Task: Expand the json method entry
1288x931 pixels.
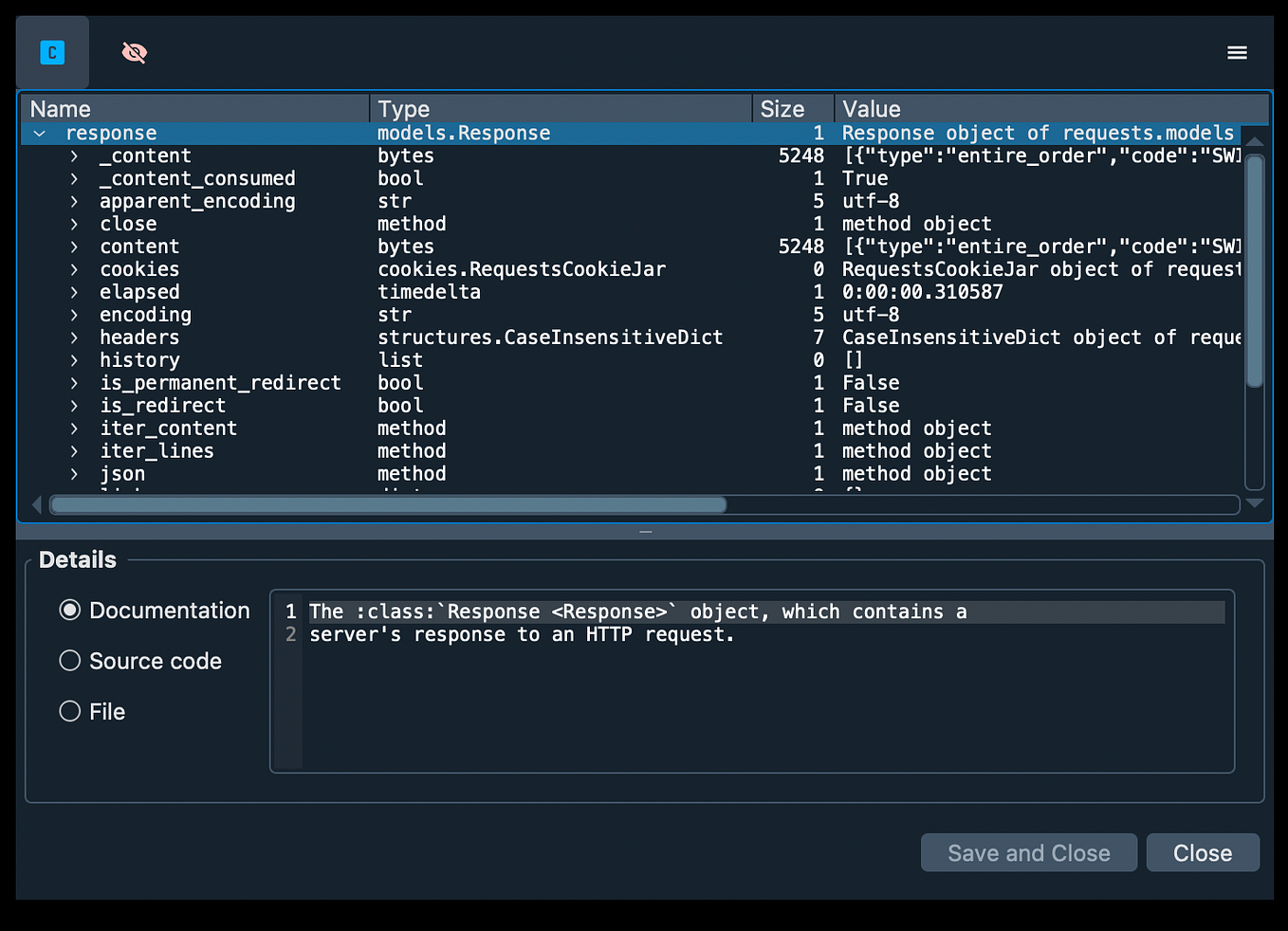Action: pyautogui.click(x=75, y=473)
